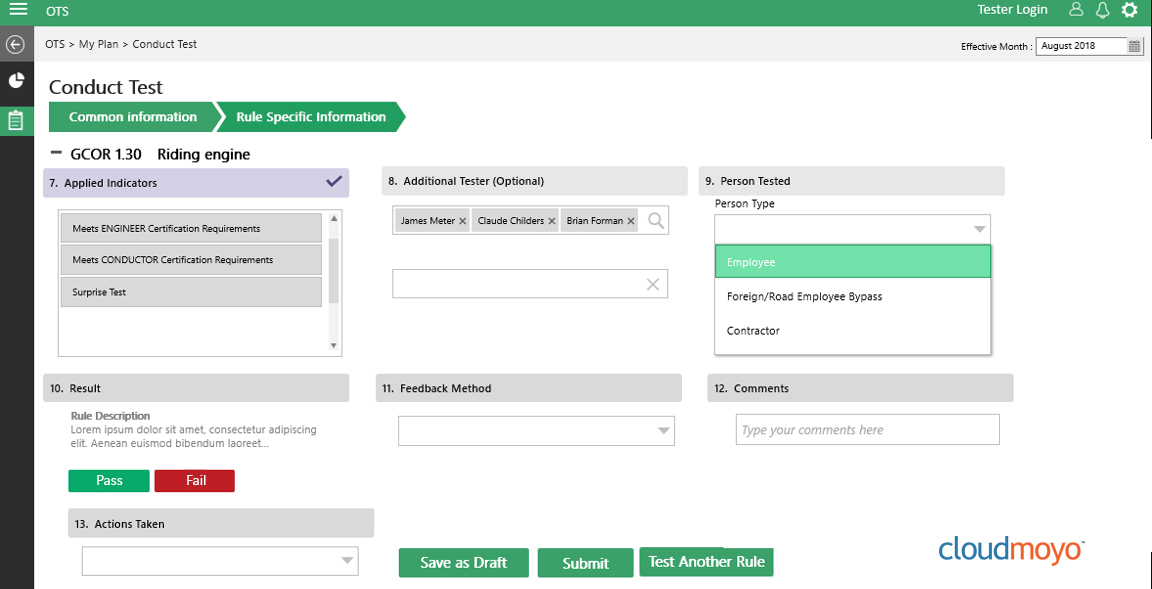Remove James Meter from testers
The width and height of the screenshot is (1152, 589).
click(x=462, y=221)
